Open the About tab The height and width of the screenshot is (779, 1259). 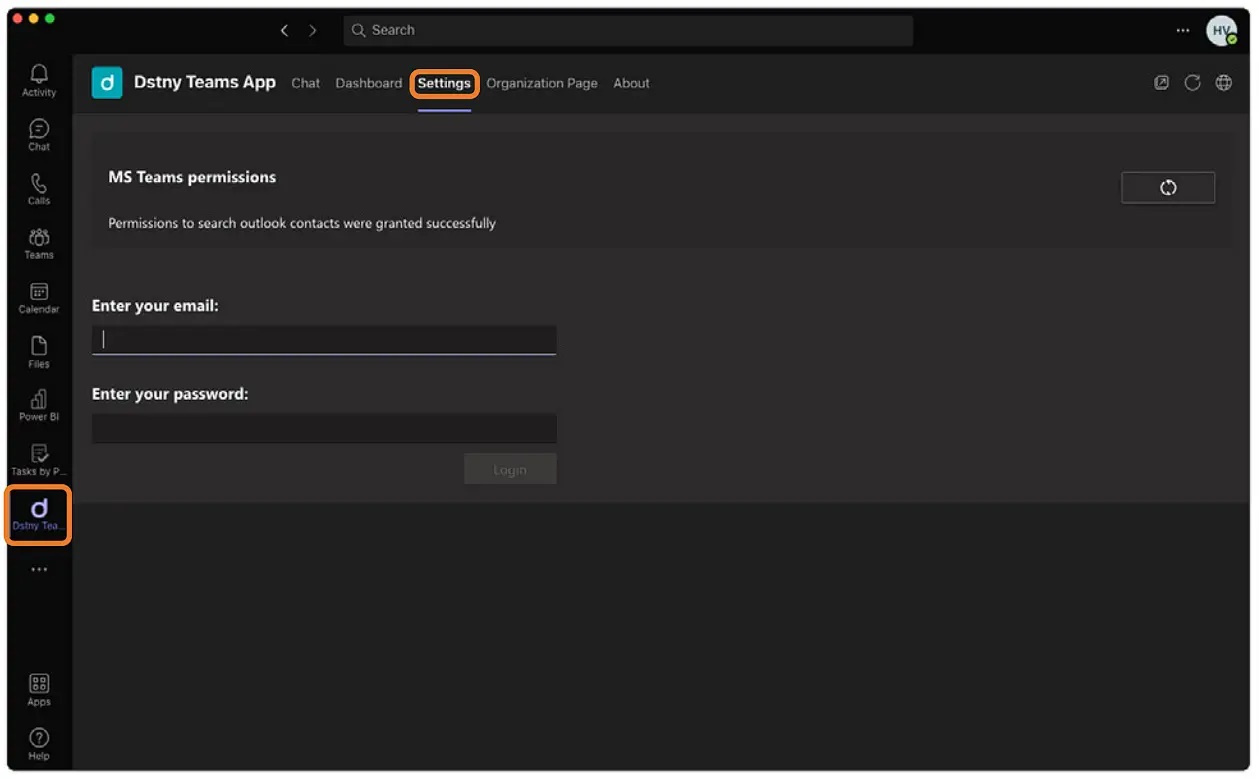coord(631,83)
